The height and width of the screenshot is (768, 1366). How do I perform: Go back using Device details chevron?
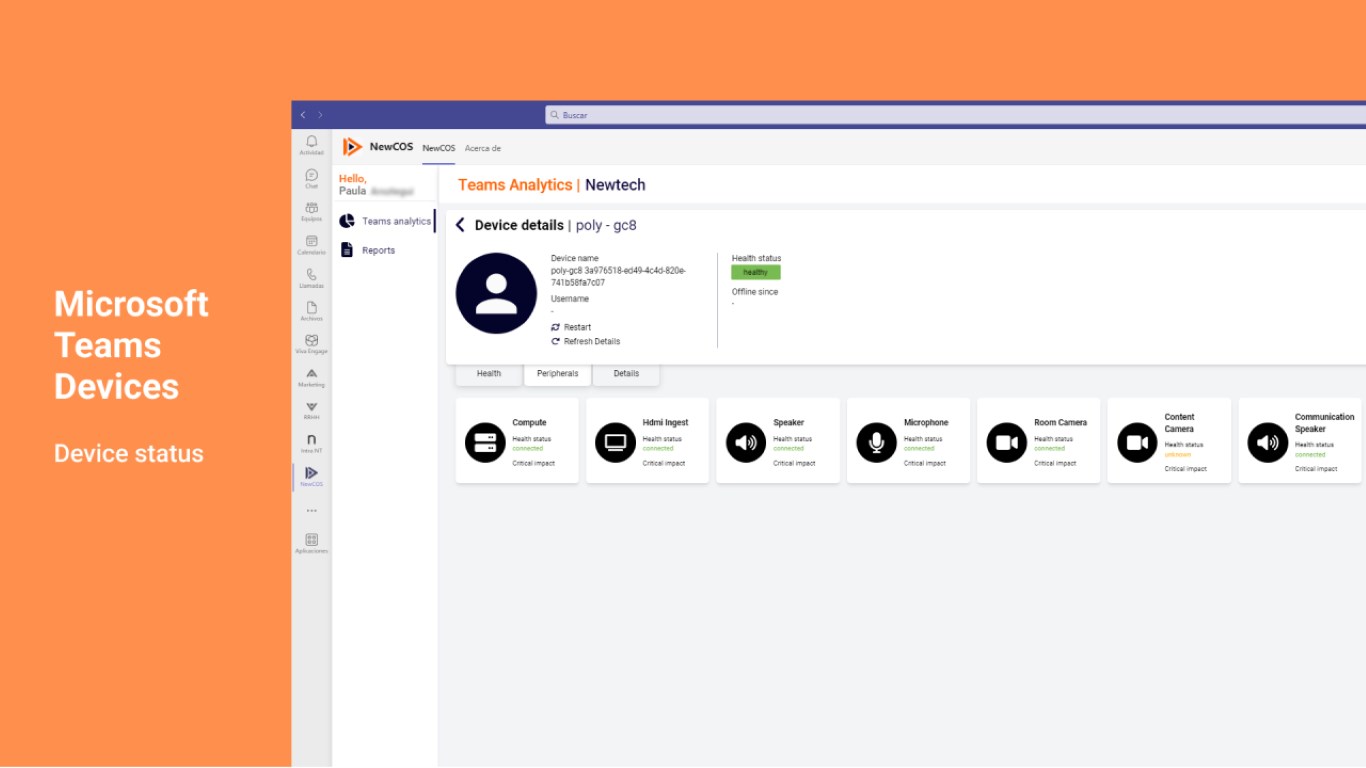(x=460, y=225)
